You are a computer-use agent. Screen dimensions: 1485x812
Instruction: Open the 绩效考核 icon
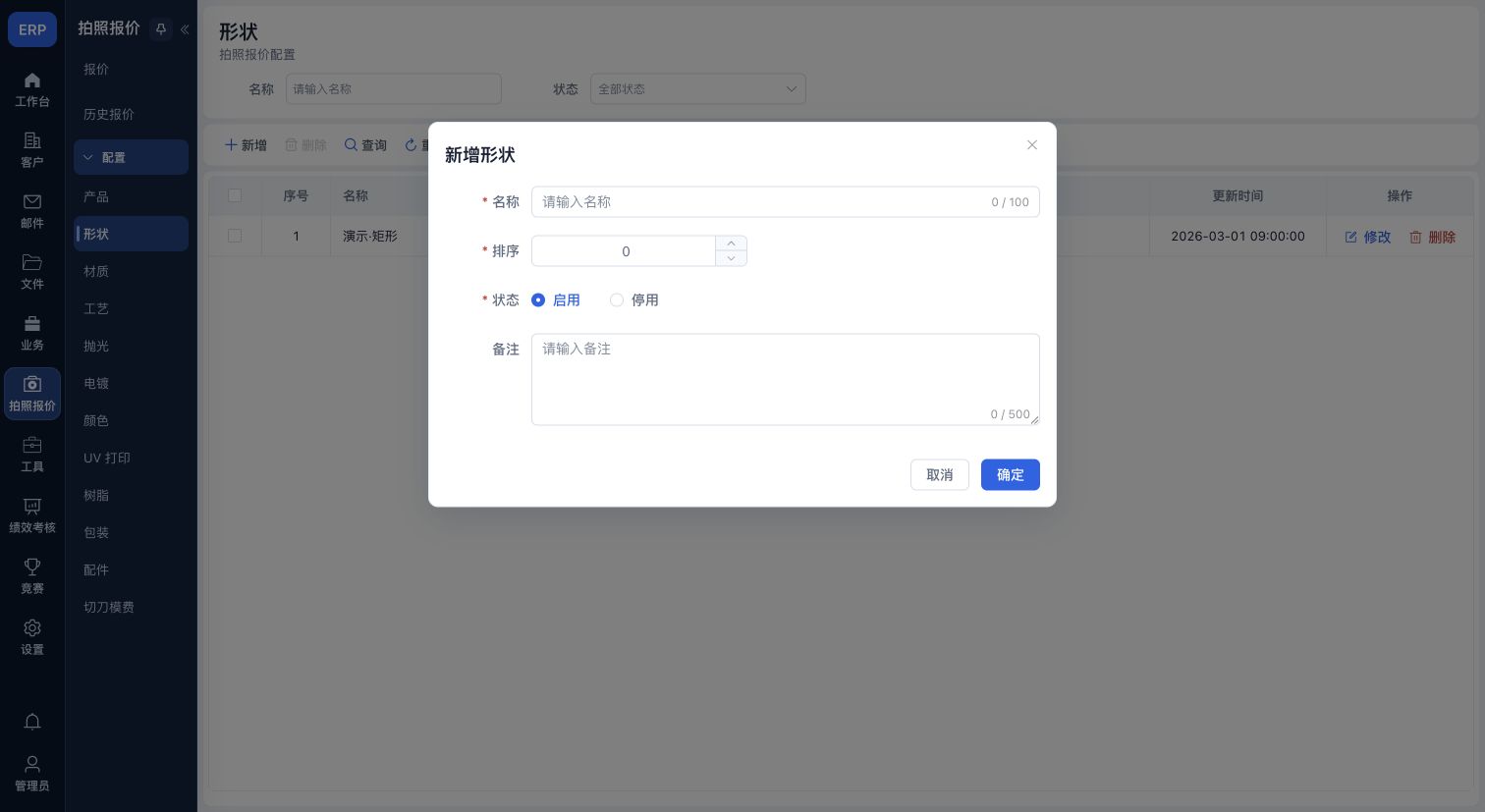[32, 506]
